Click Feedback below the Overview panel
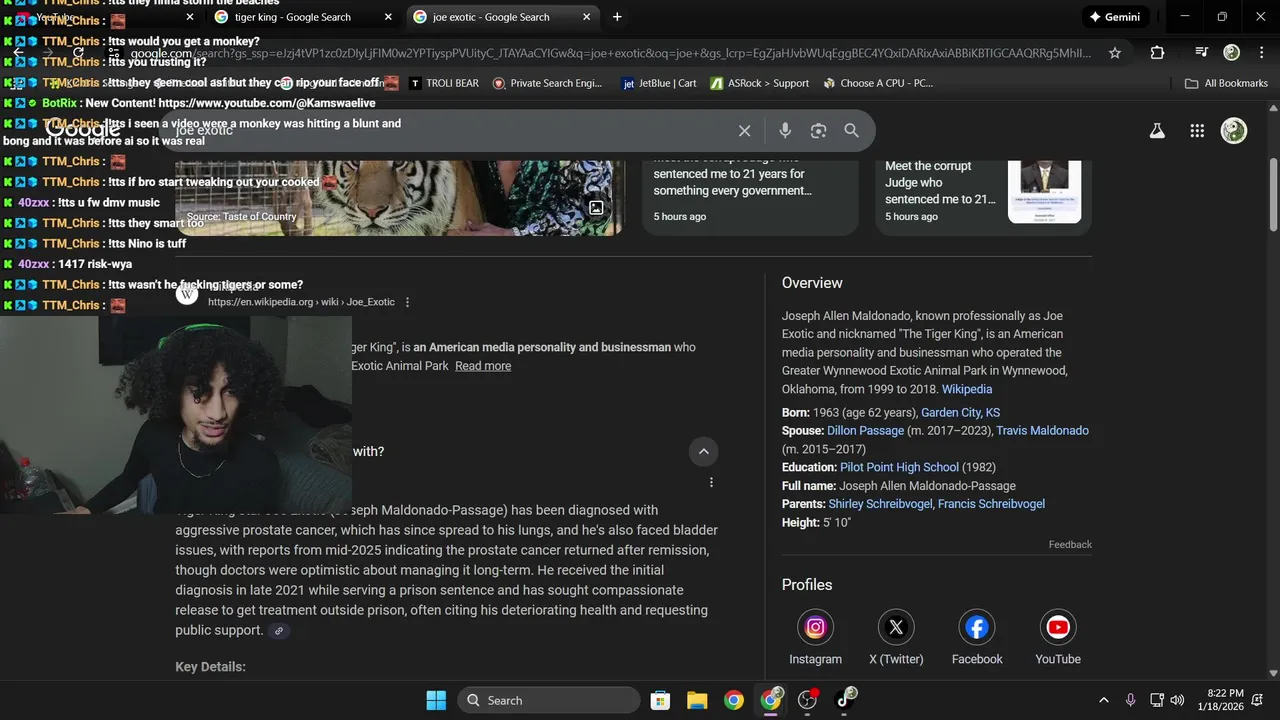 pyautogui.click(x=1070, y=545)
